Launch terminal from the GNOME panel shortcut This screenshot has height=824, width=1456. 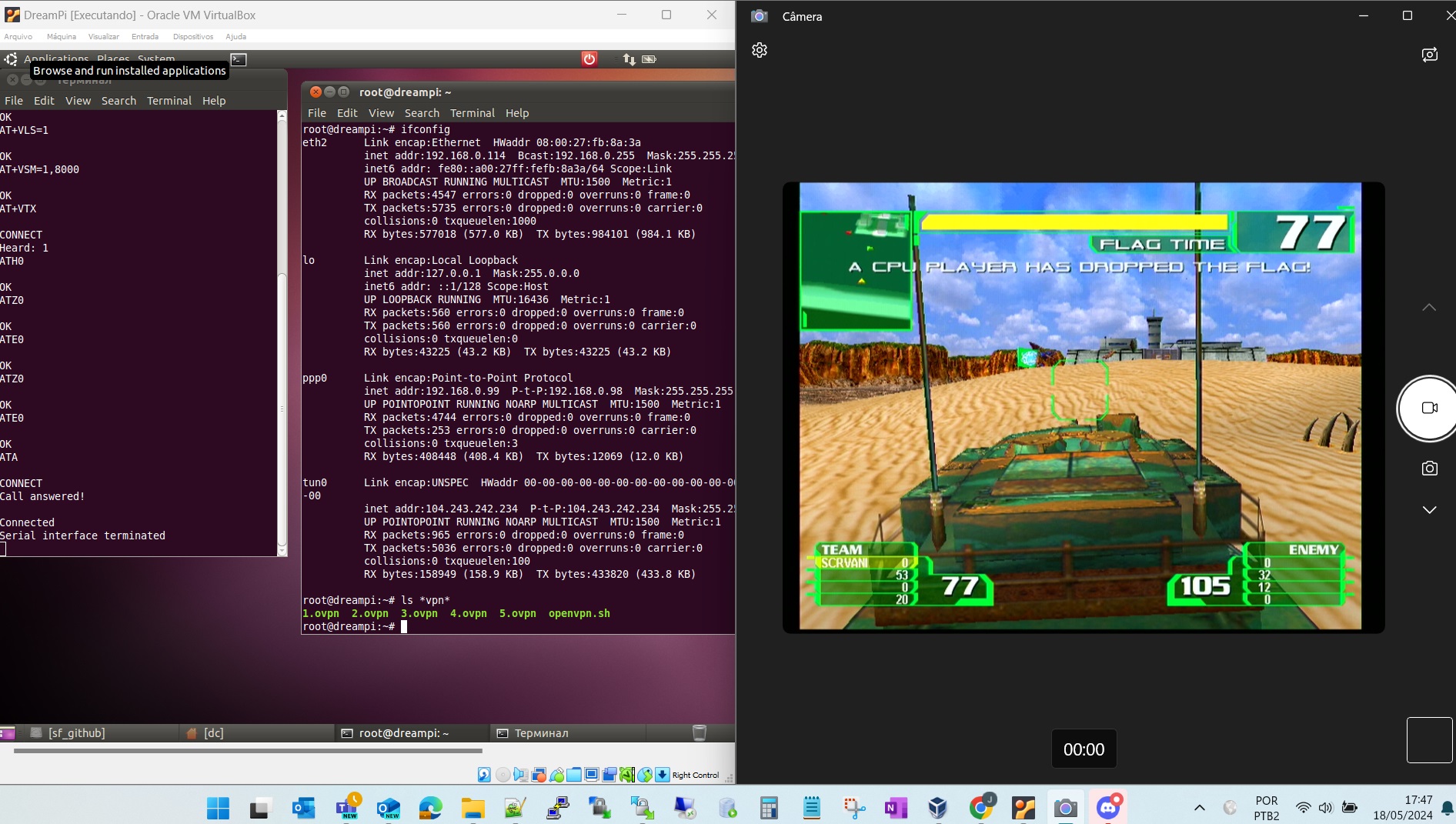[239, 59]
